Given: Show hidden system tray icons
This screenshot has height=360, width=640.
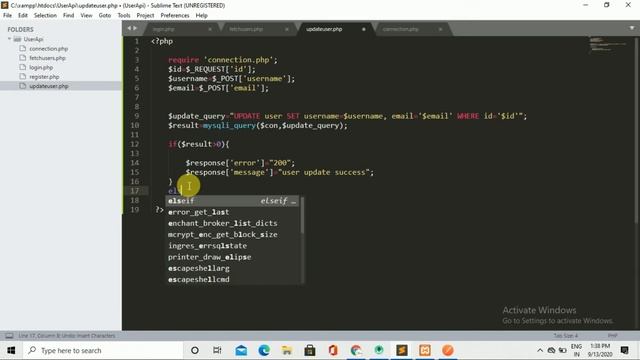Looking at the screenshot, I should pos(540,350).
